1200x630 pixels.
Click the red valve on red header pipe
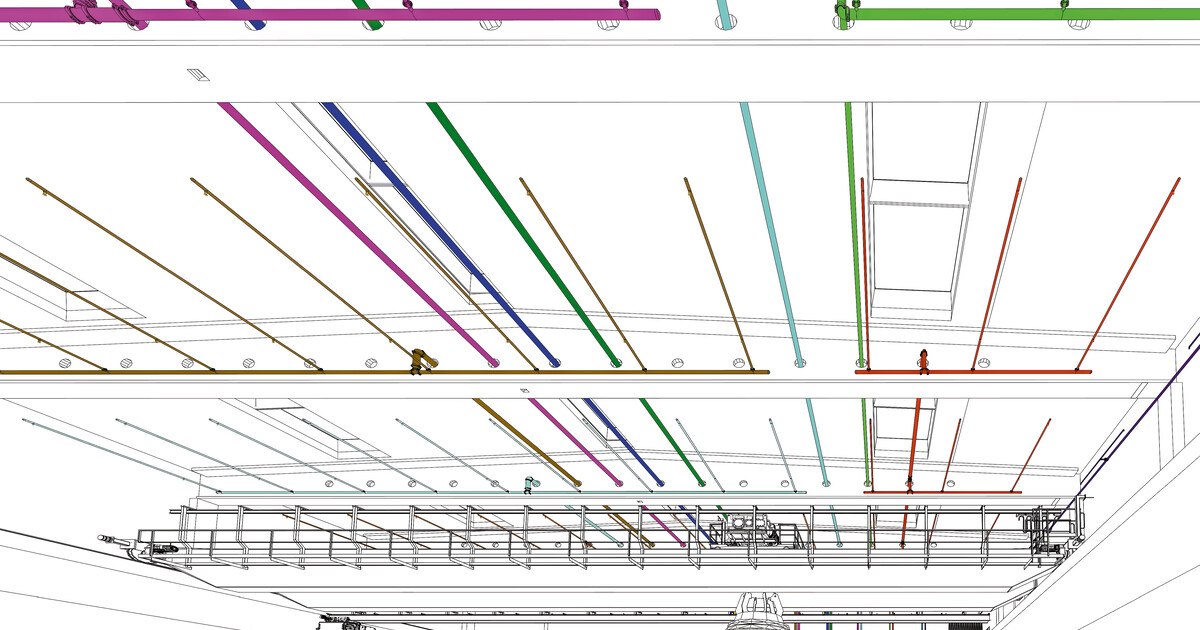(924, 360)
